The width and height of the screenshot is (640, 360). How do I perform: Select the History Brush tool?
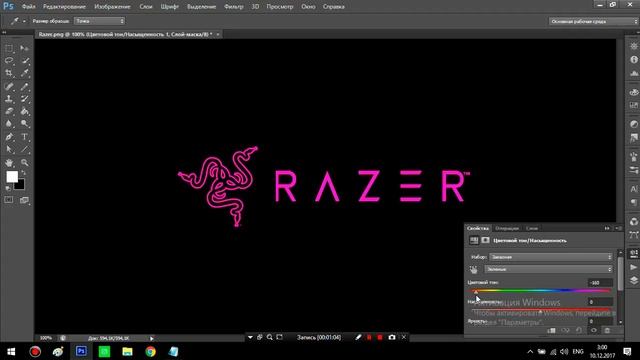pyautogui.click(x=24, y=99)
